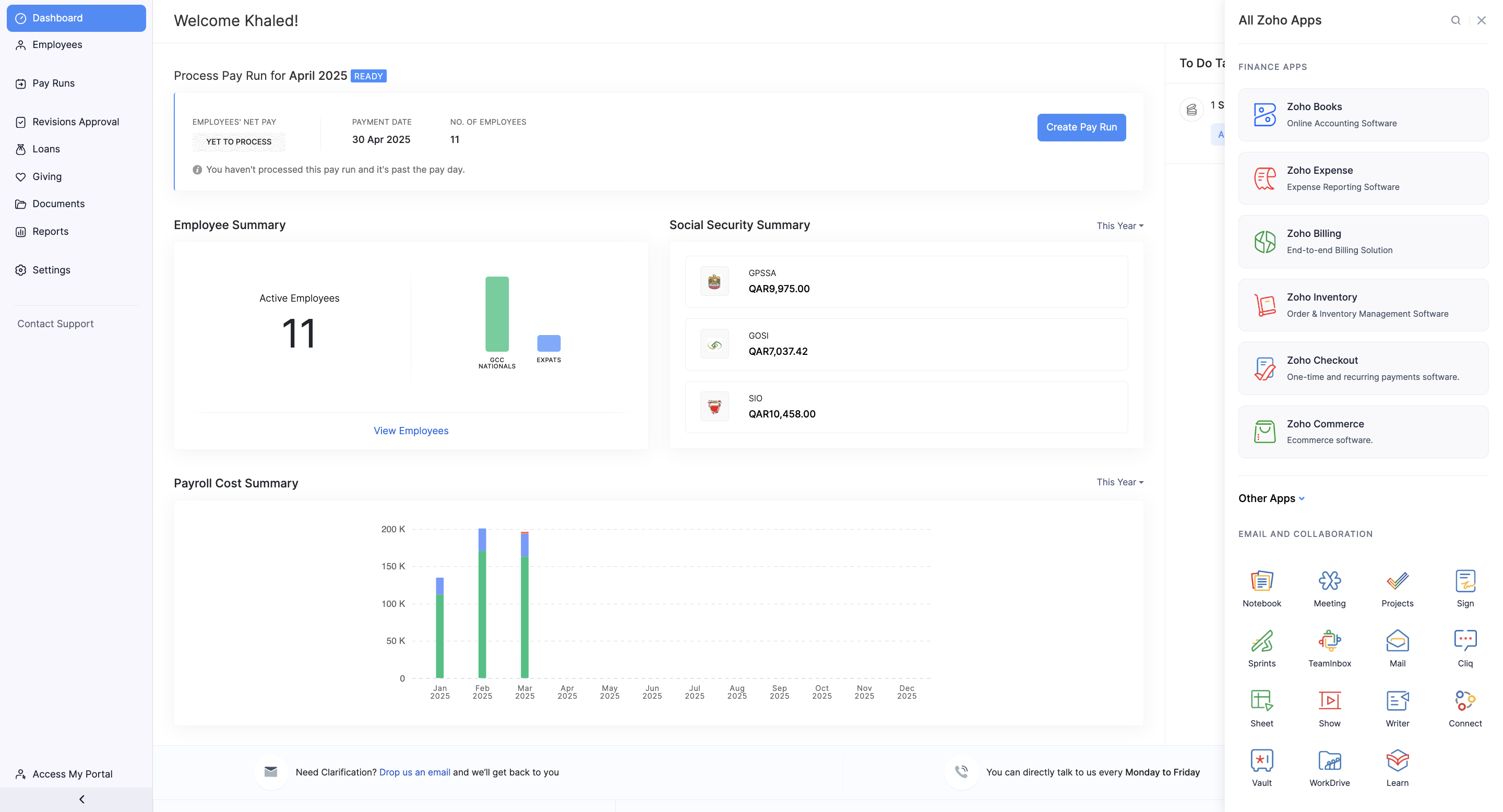Open the Zoho Vault app icon
The width and height of the screenshot is (1503, 812).
pos(1261,761)
